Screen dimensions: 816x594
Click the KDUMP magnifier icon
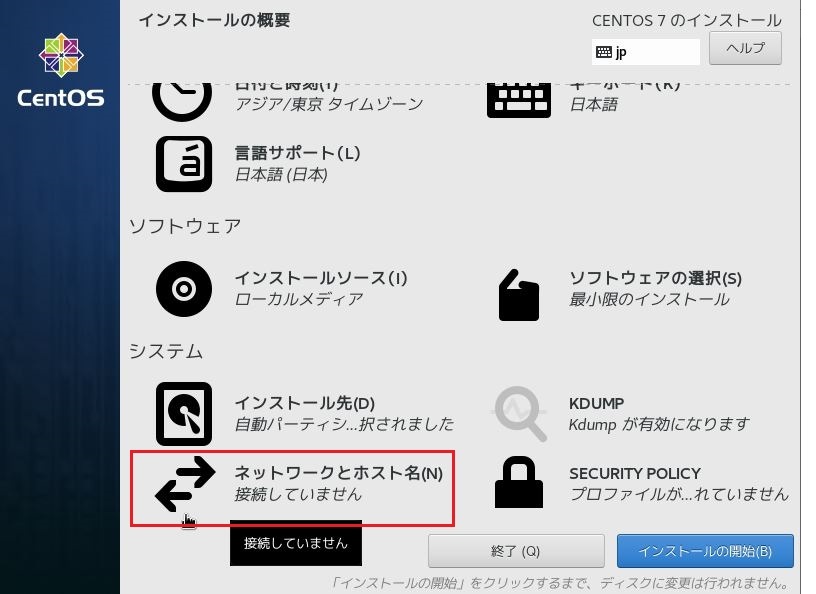[x=519, y=414]
